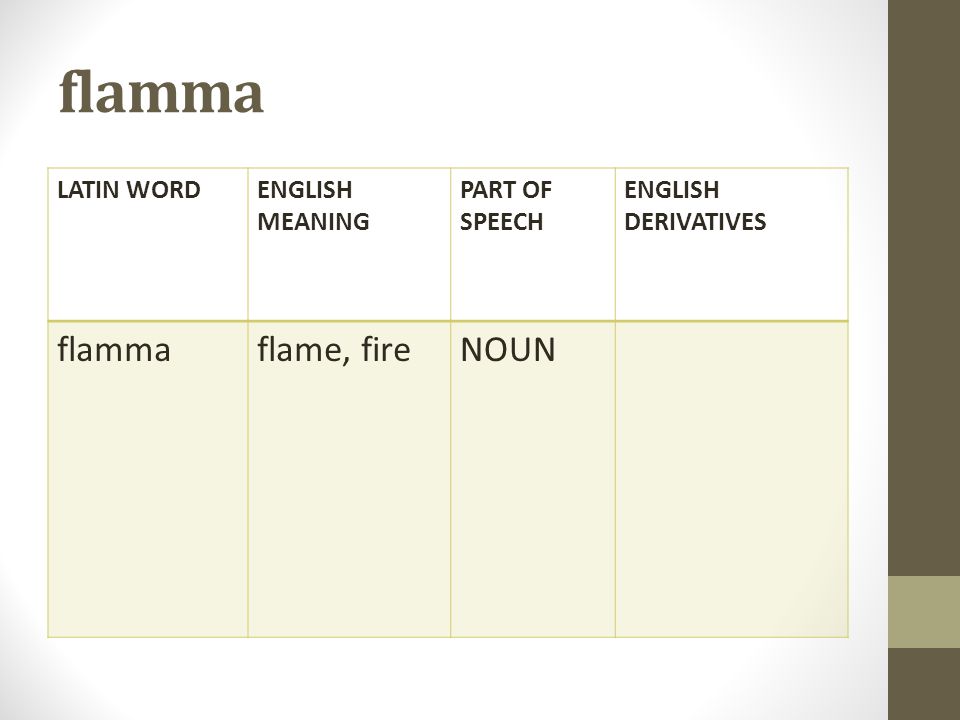Click dark brown block below olive block
The image size is (960, 720).
click(924, 684)
